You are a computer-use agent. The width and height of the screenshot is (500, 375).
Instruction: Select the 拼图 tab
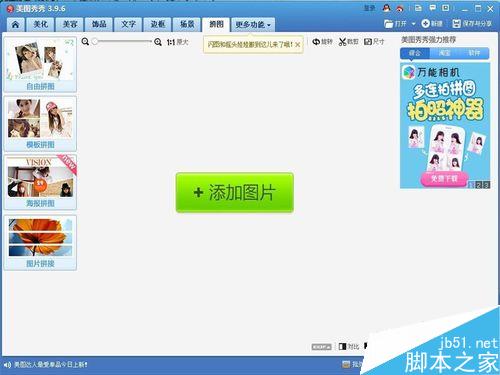(x=216, y=24)
